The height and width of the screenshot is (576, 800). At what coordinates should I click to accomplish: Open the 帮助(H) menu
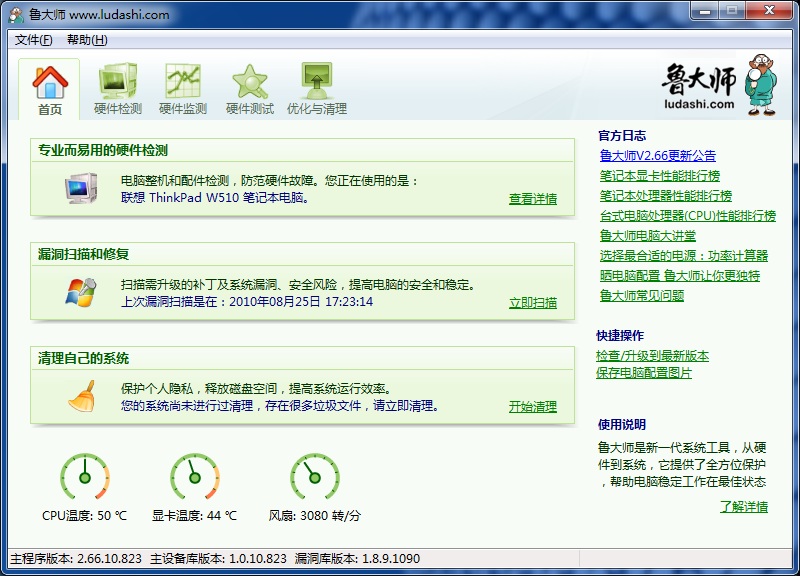tap(87, 40)
